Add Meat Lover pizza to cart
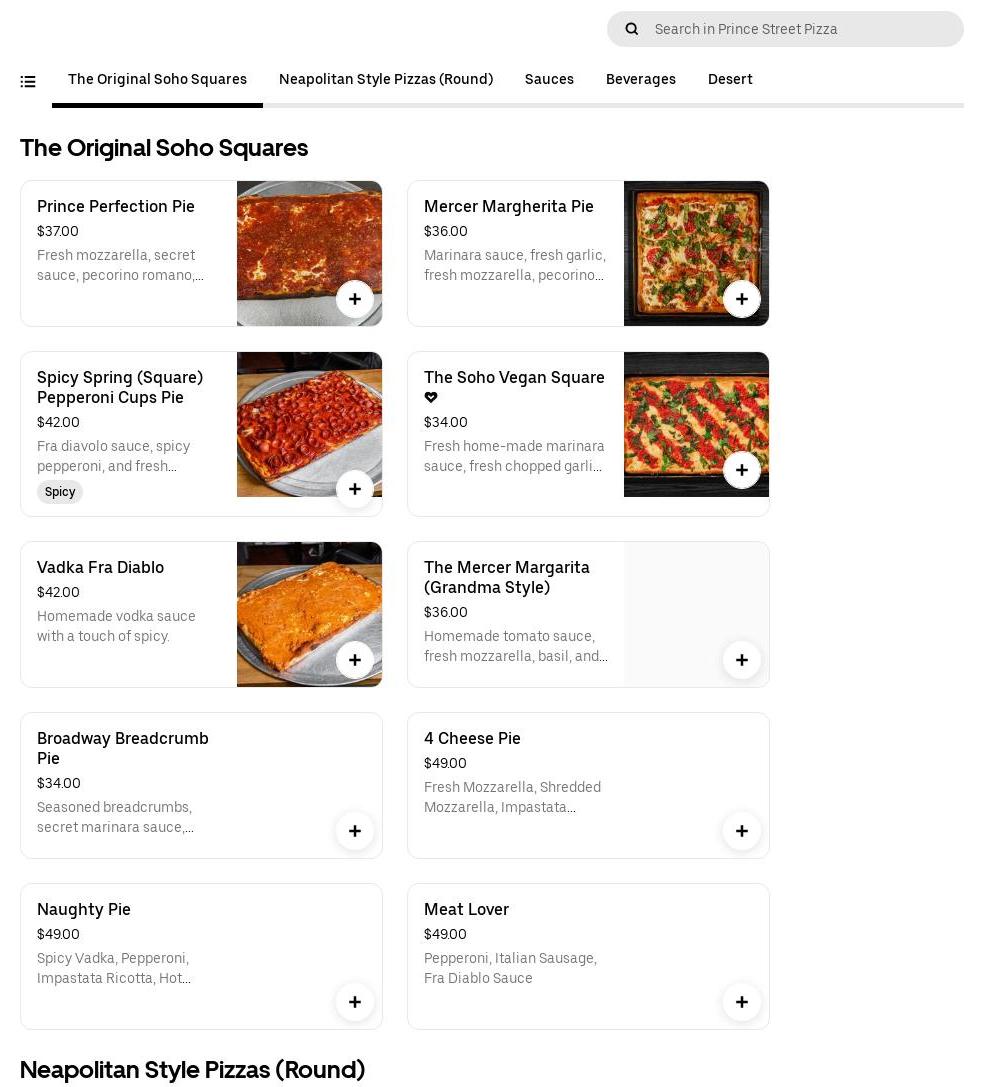Viewport: 984px width, 1087px height. (x=742, y=1002)
